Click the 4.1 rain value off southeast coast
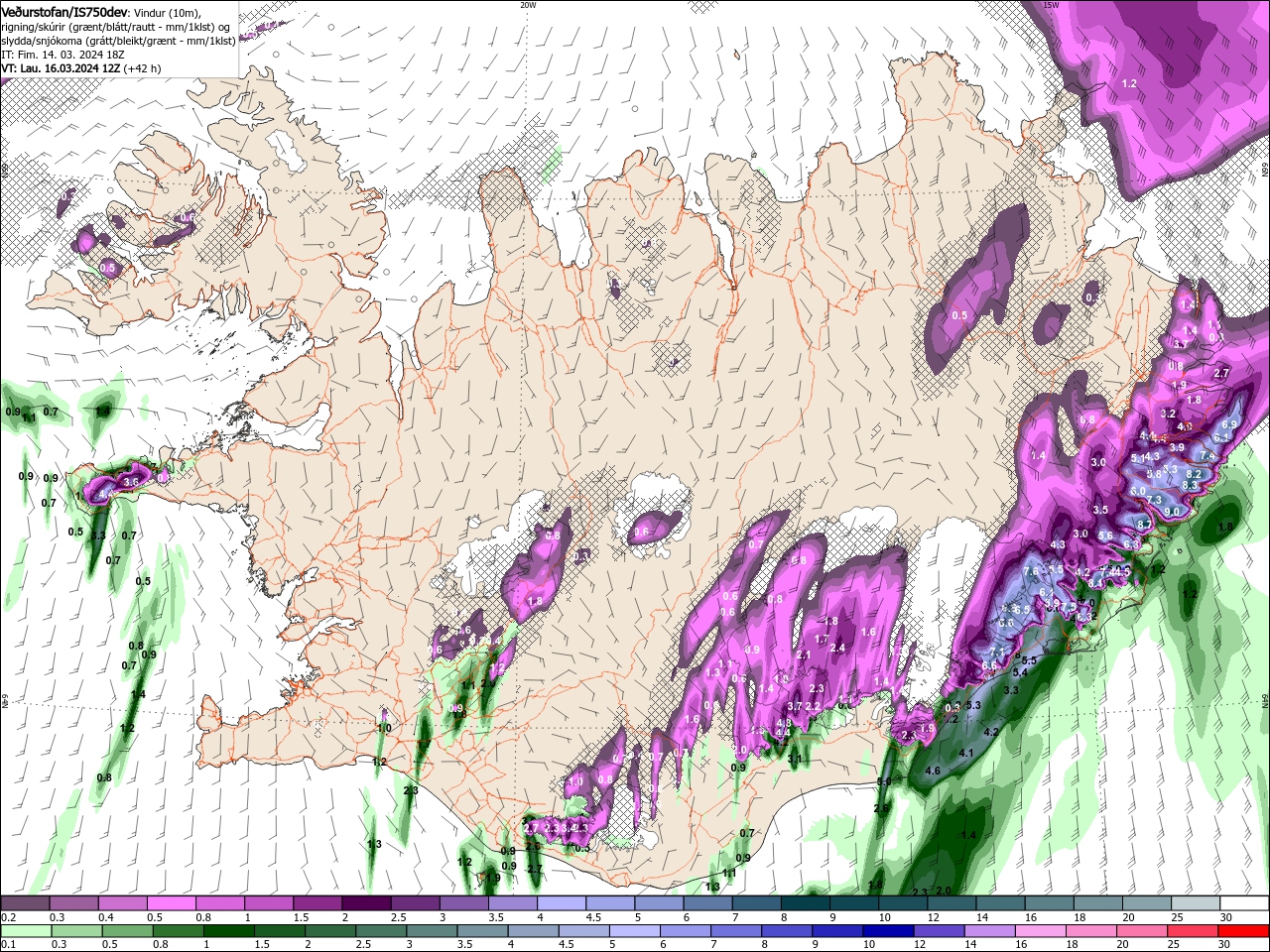 click(966, 753)
